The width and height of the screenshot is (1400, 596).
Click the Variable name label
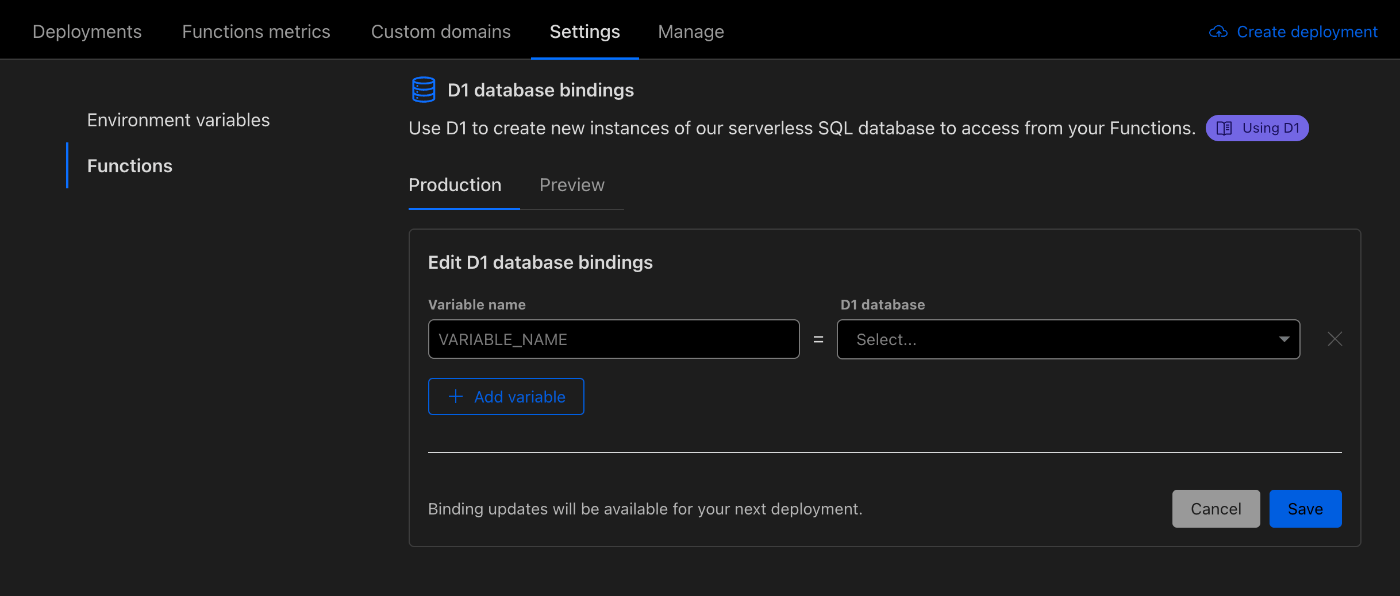477,305
